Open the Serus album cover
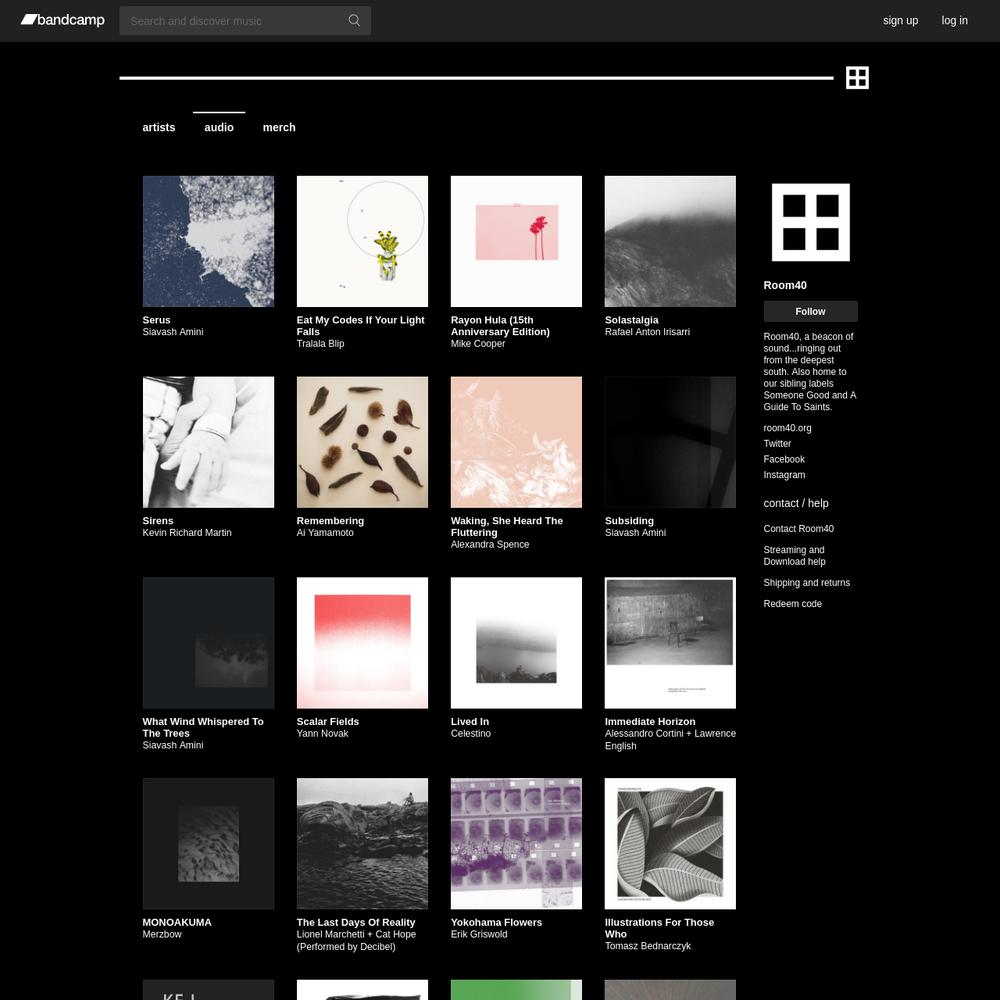1000x1000 pixels. point(209,242)
